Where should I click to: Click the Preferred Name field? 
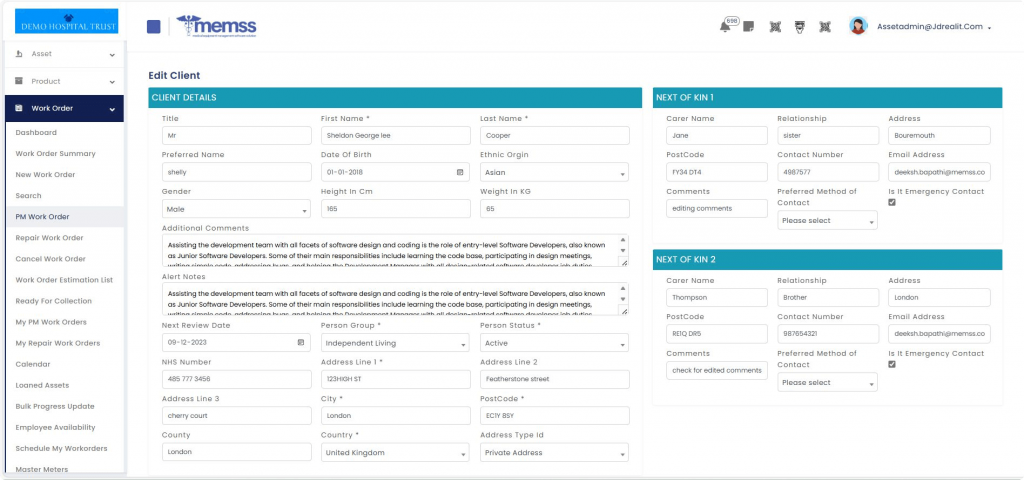pyautogui.click(x=236, y=172)
